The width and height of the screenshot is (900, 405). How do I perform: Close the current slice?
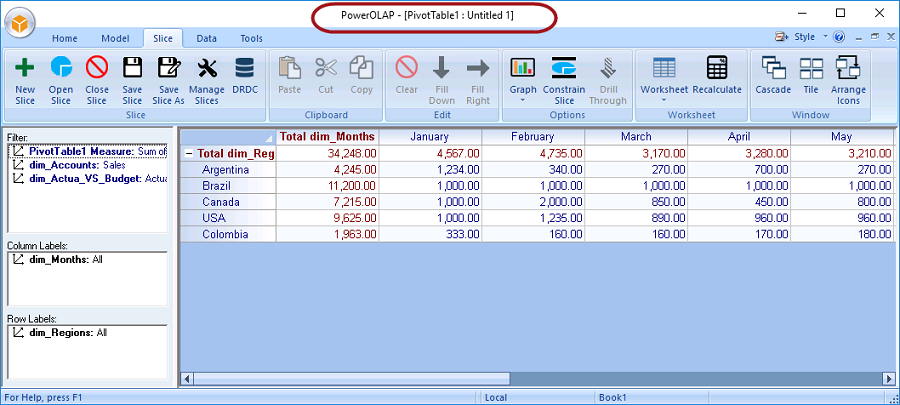pos(97,80)
